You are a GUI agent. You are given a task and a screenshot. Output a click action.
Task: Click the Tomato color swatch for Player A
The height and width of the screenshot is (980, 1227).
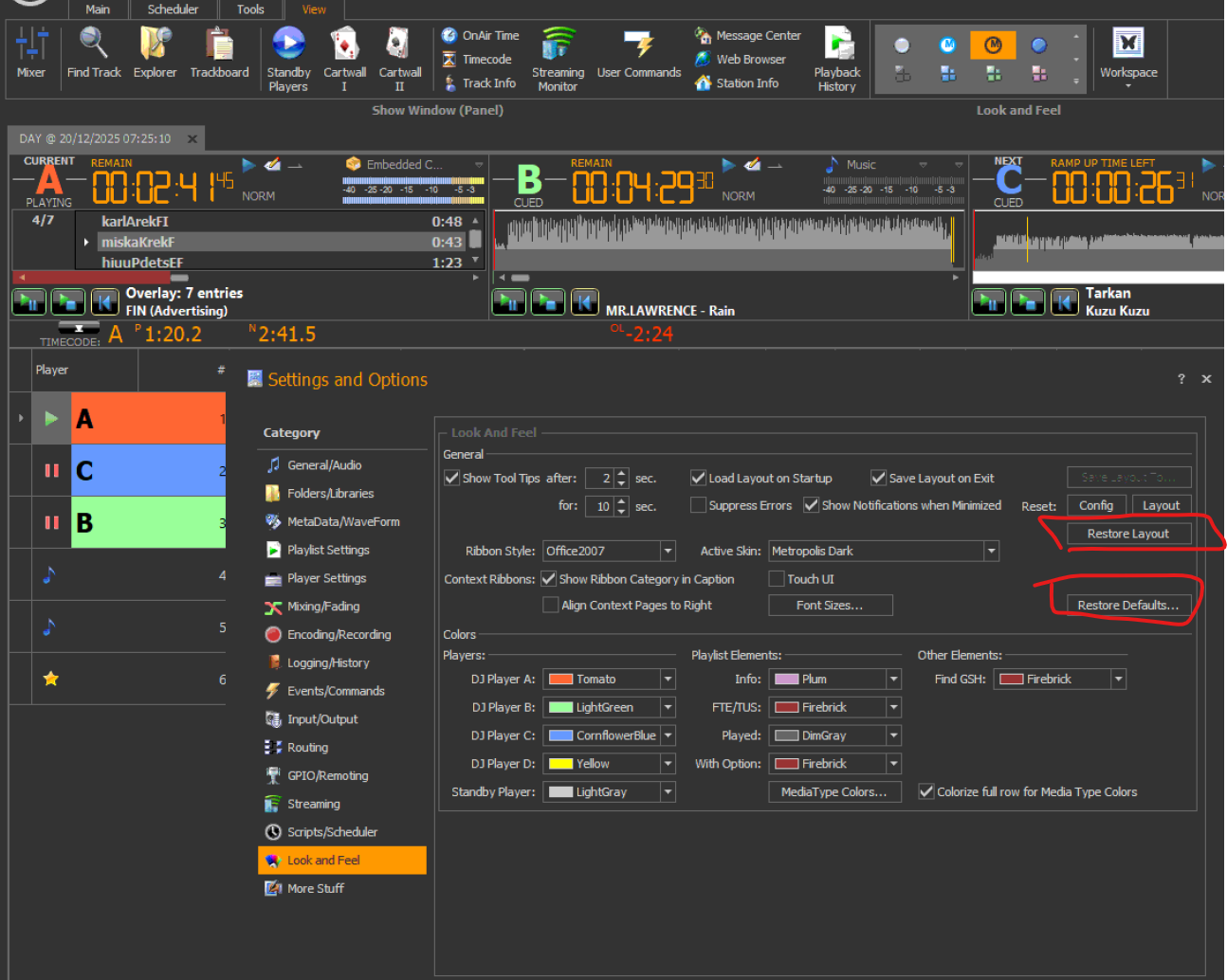[x=561, y=679]
